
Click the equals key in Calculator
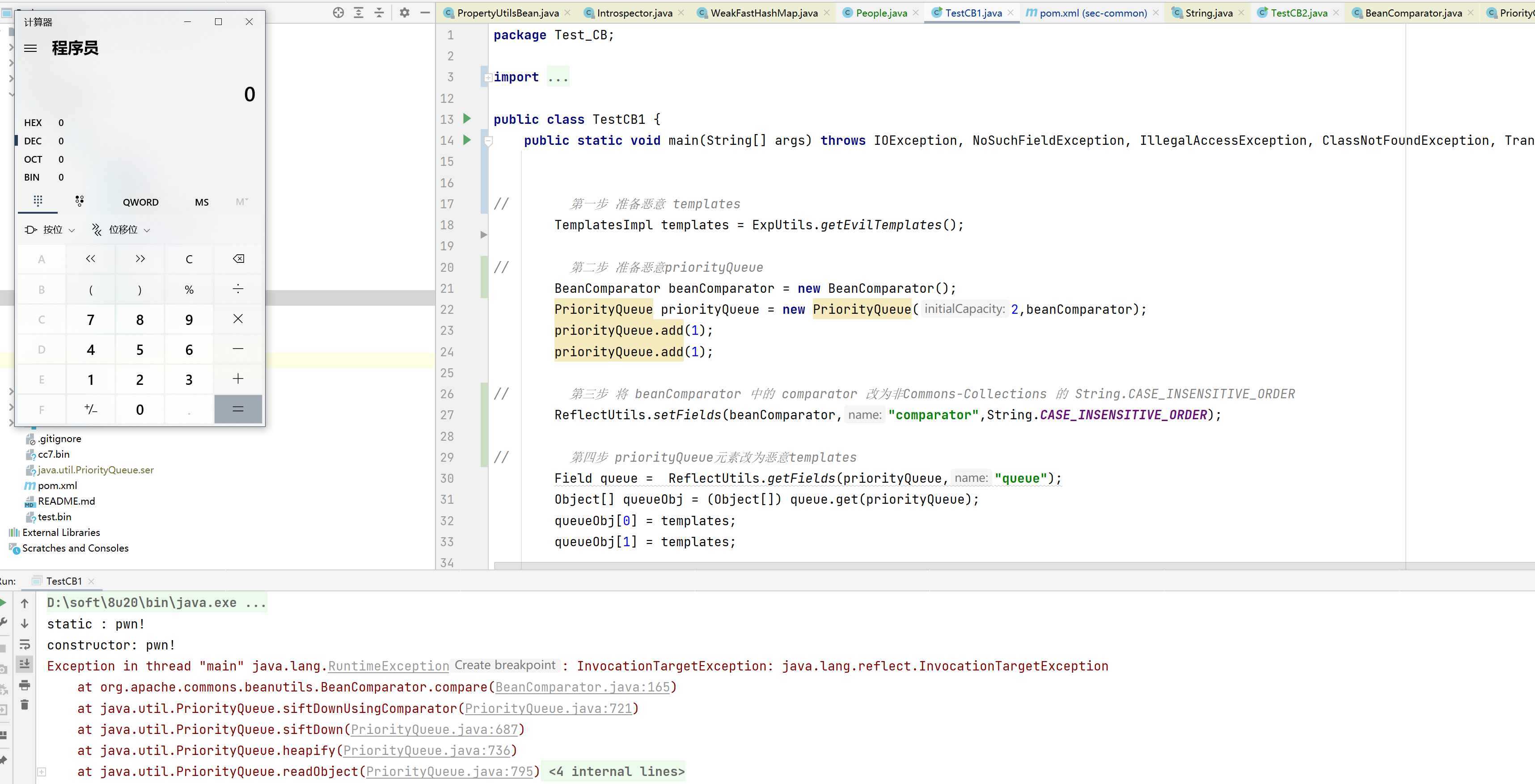click(x=238, y=409)
